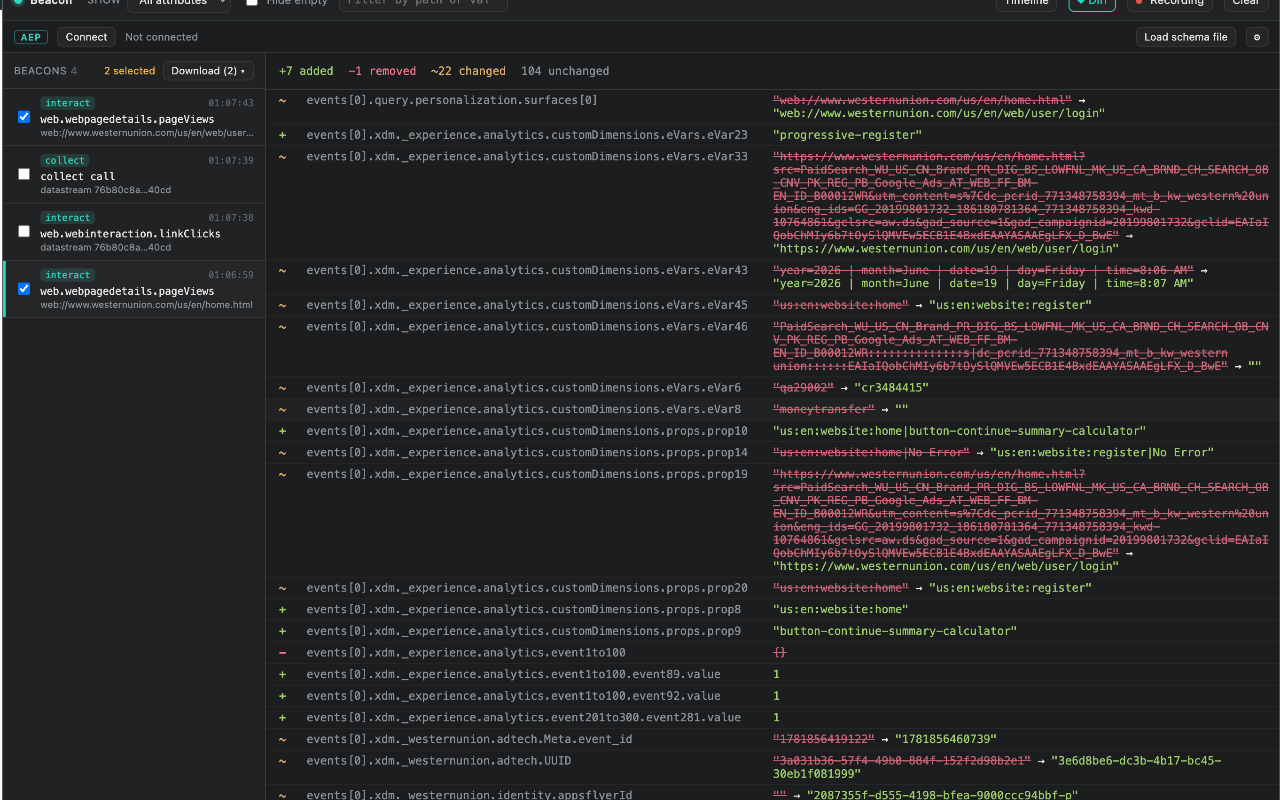Click the eVars.eVar45 path row
The image size is (1280, 800).
coord(527,305)
